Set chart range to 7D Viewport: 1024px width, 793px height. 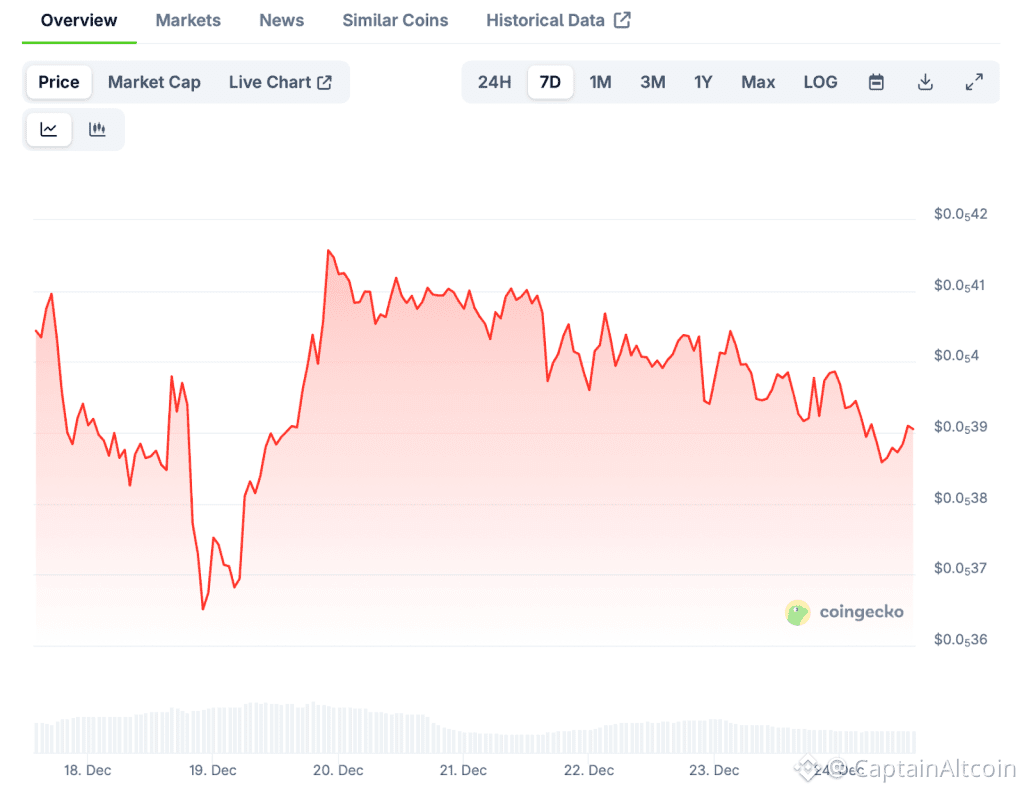[550, 82]
